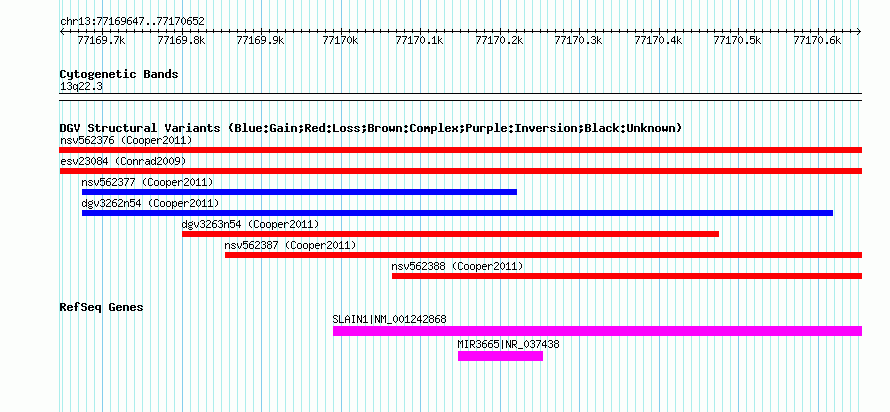Open the dgv3262n54 (Cooper2011) label
The height and width of the screenshot is (412, 890).
[x=150, y=203]
